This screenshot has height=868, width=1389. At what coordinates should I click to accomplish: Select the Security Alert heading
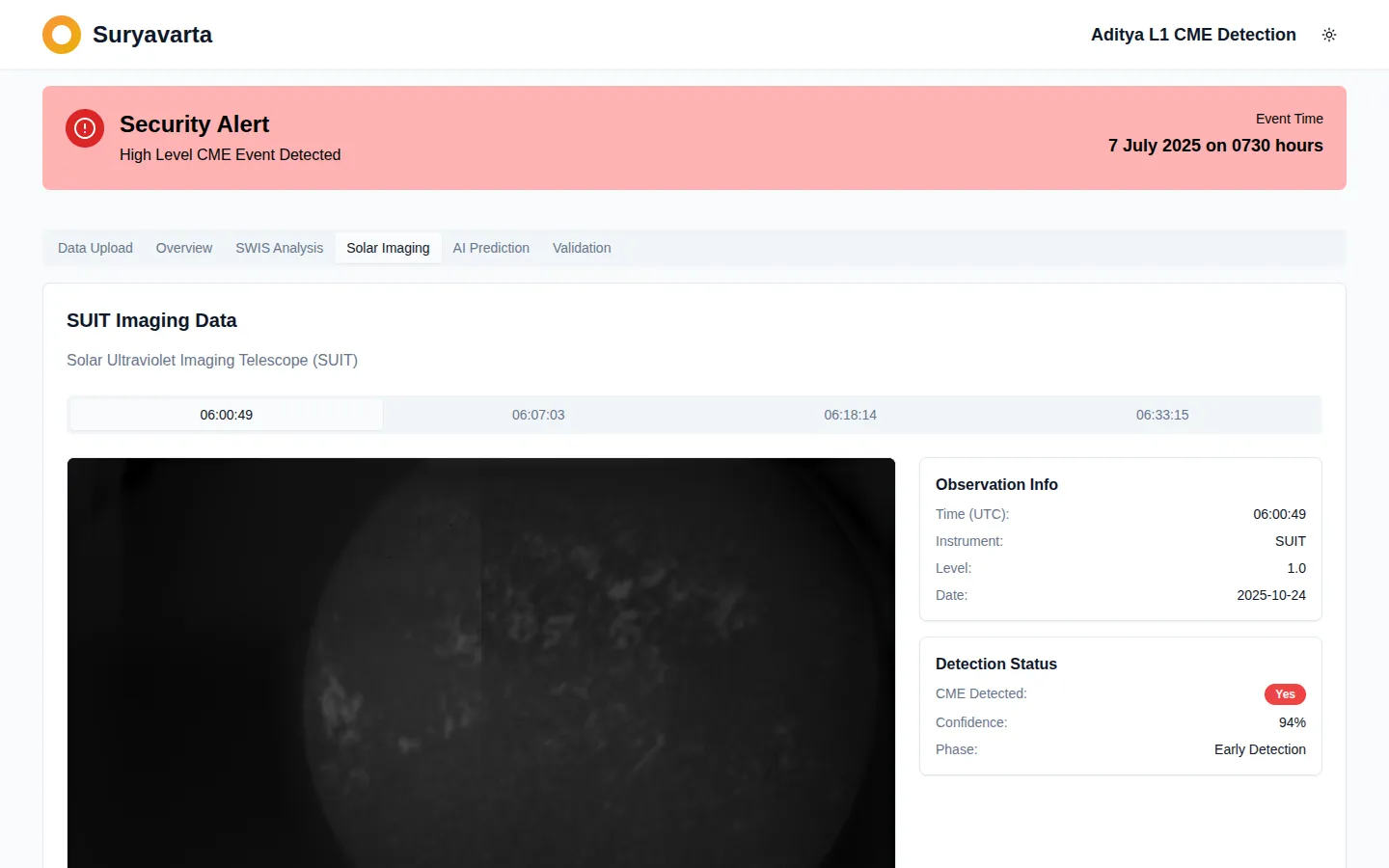[x=195, y=124]
